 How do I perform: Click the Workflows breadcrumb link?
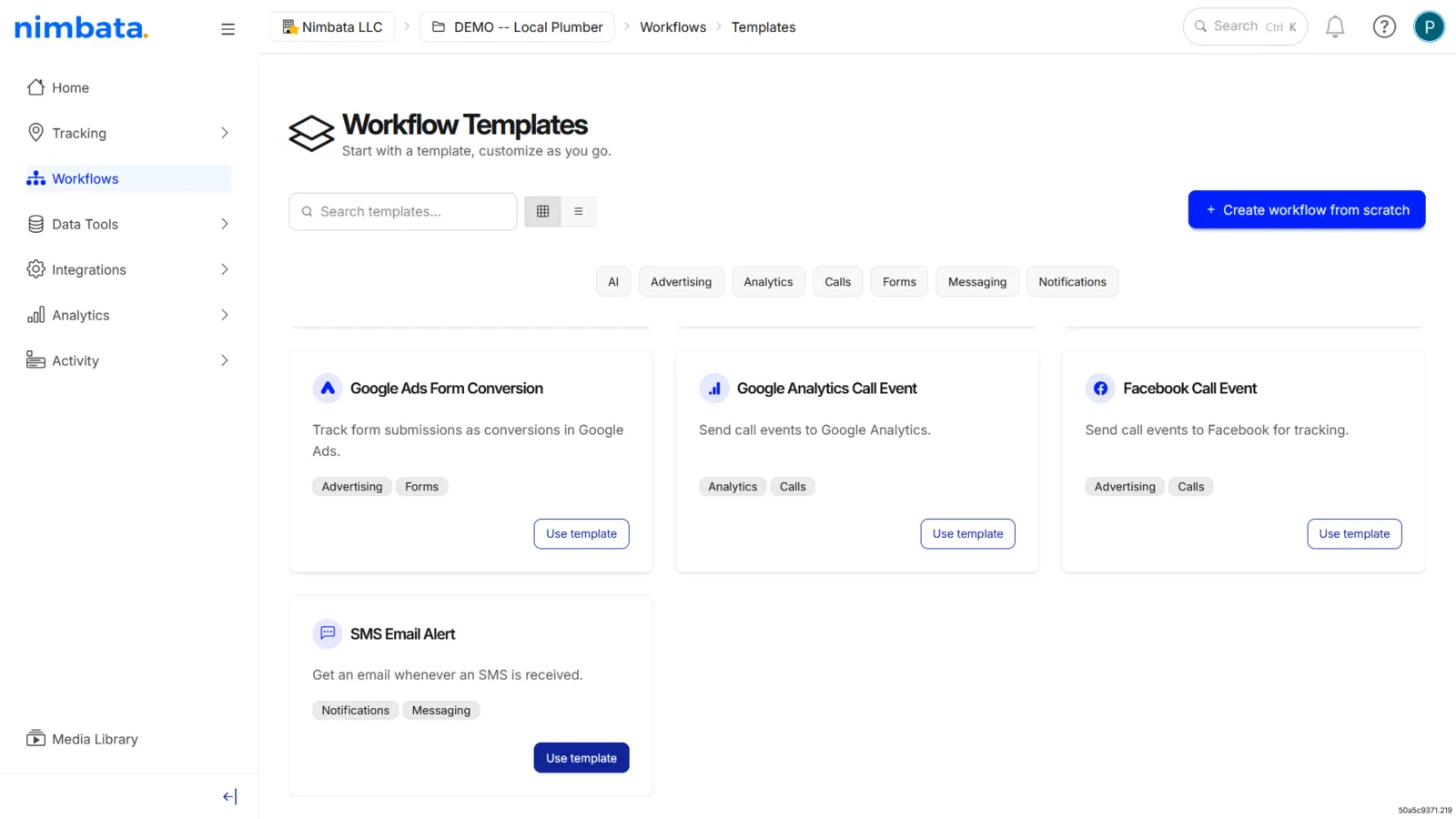(x=672, y=27)
